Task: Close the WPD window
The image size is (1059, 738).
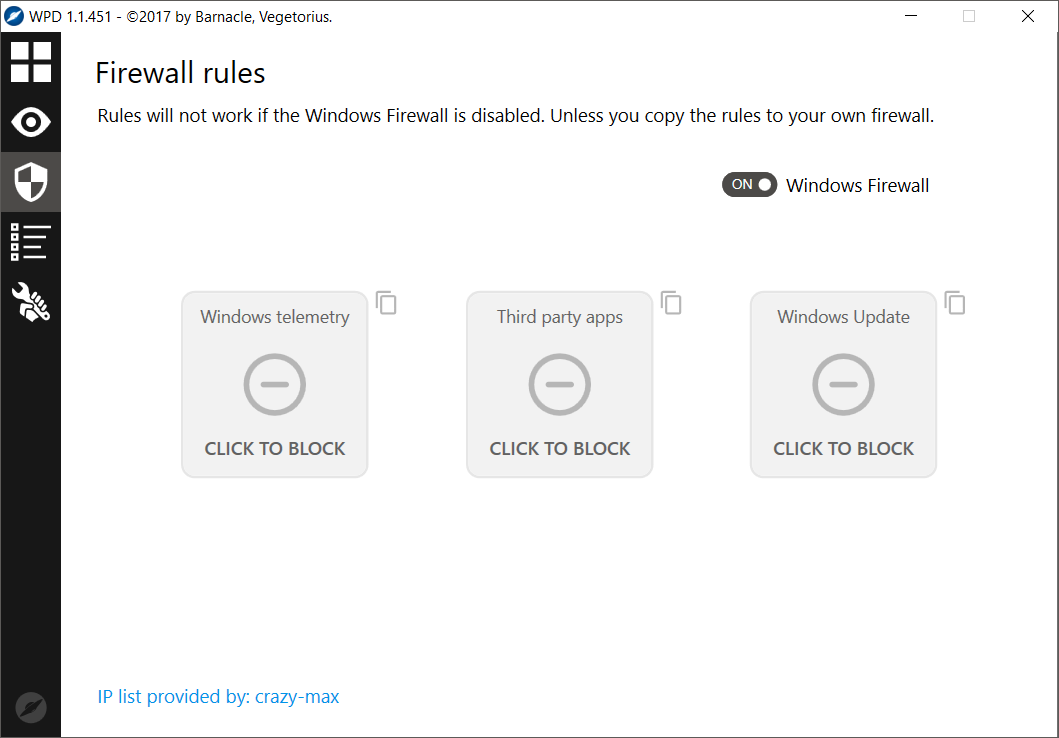Action: pos(1028,16)
